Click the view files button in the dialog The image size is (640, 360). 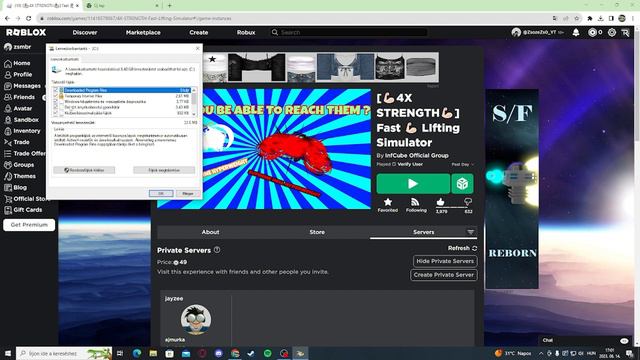(164, 170)
